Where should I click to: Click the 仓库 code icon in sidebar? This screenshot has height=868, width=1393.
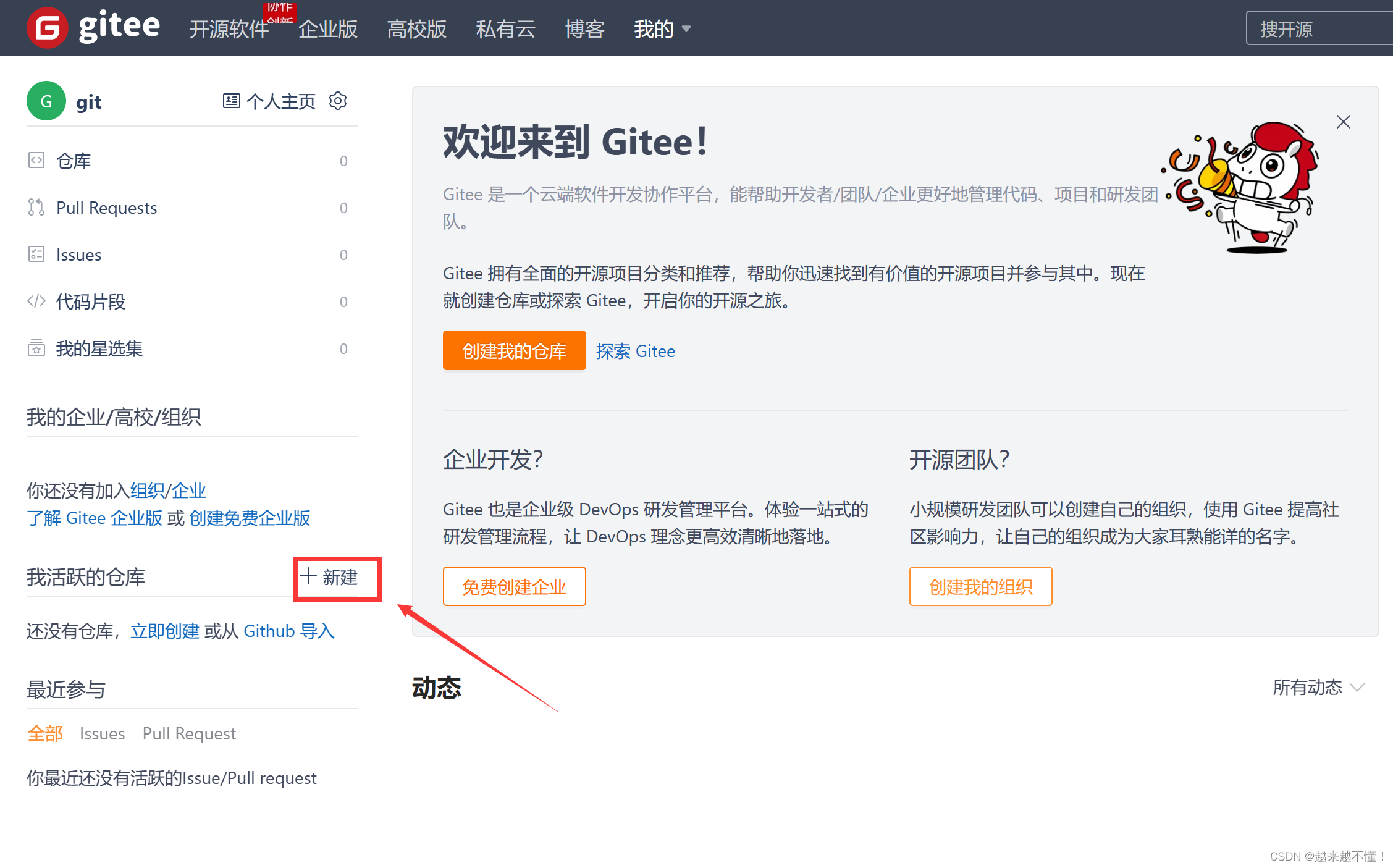(x=36, y=161)
